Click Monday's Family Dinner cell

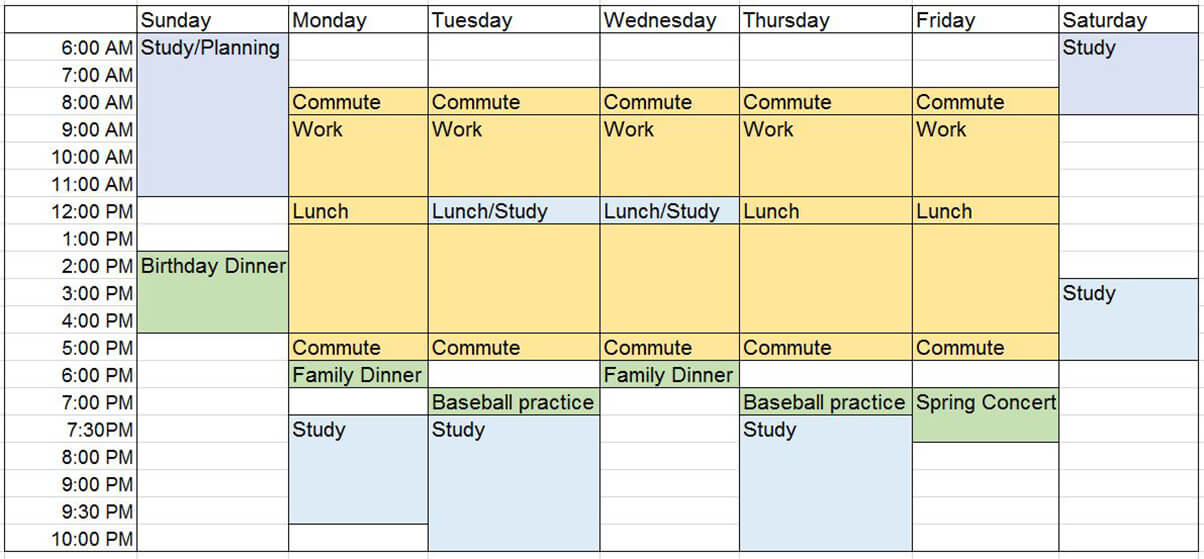[358, 375]
